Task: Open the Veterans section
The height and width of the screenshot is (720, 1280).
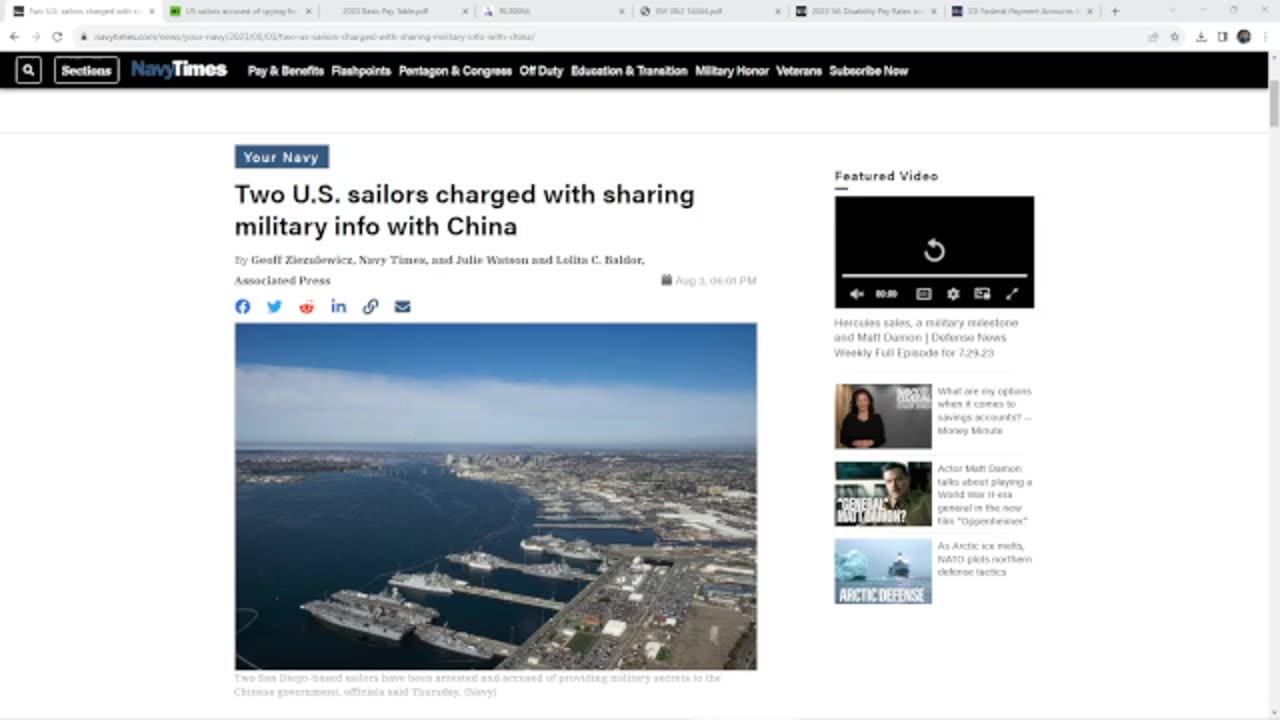Action: (798, 71)
